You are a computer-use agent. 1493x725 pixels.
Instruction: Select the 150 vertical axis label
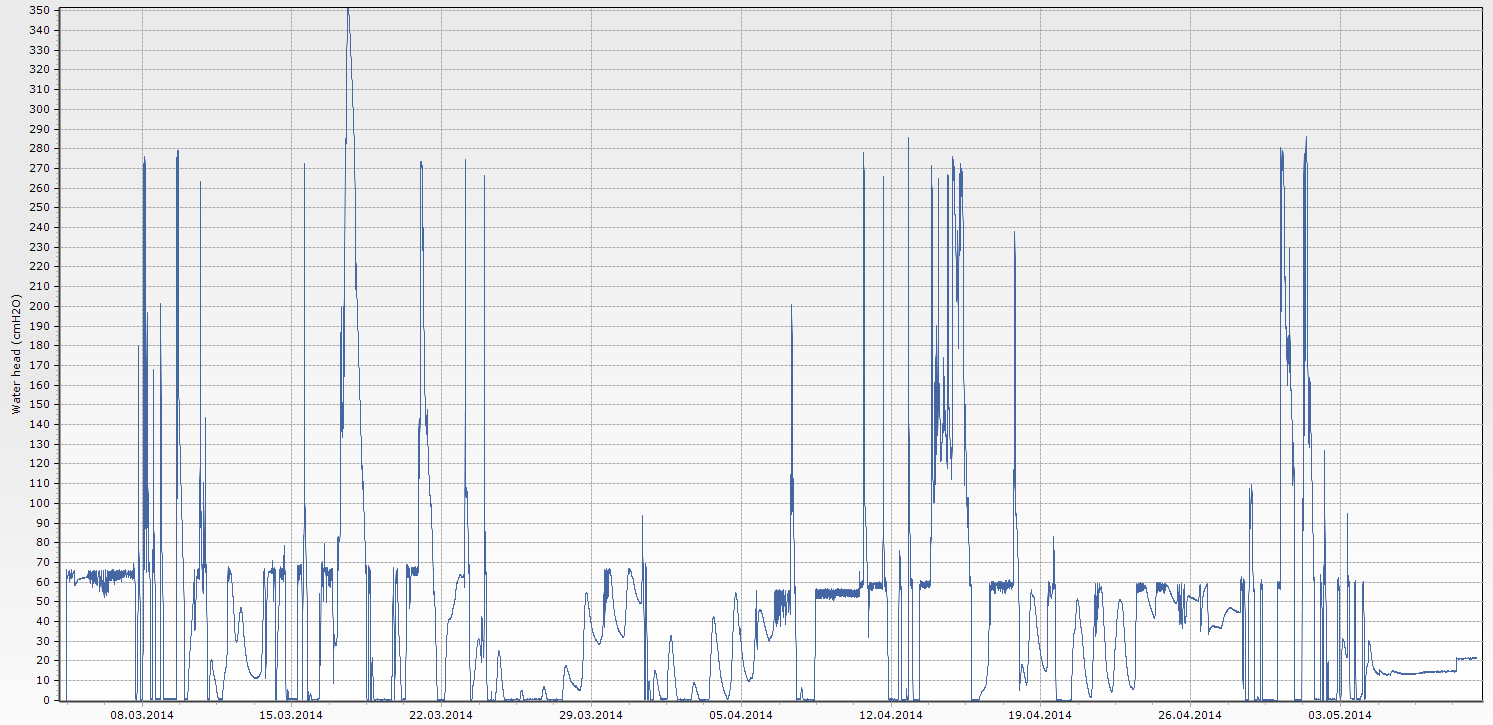[40, 404]
